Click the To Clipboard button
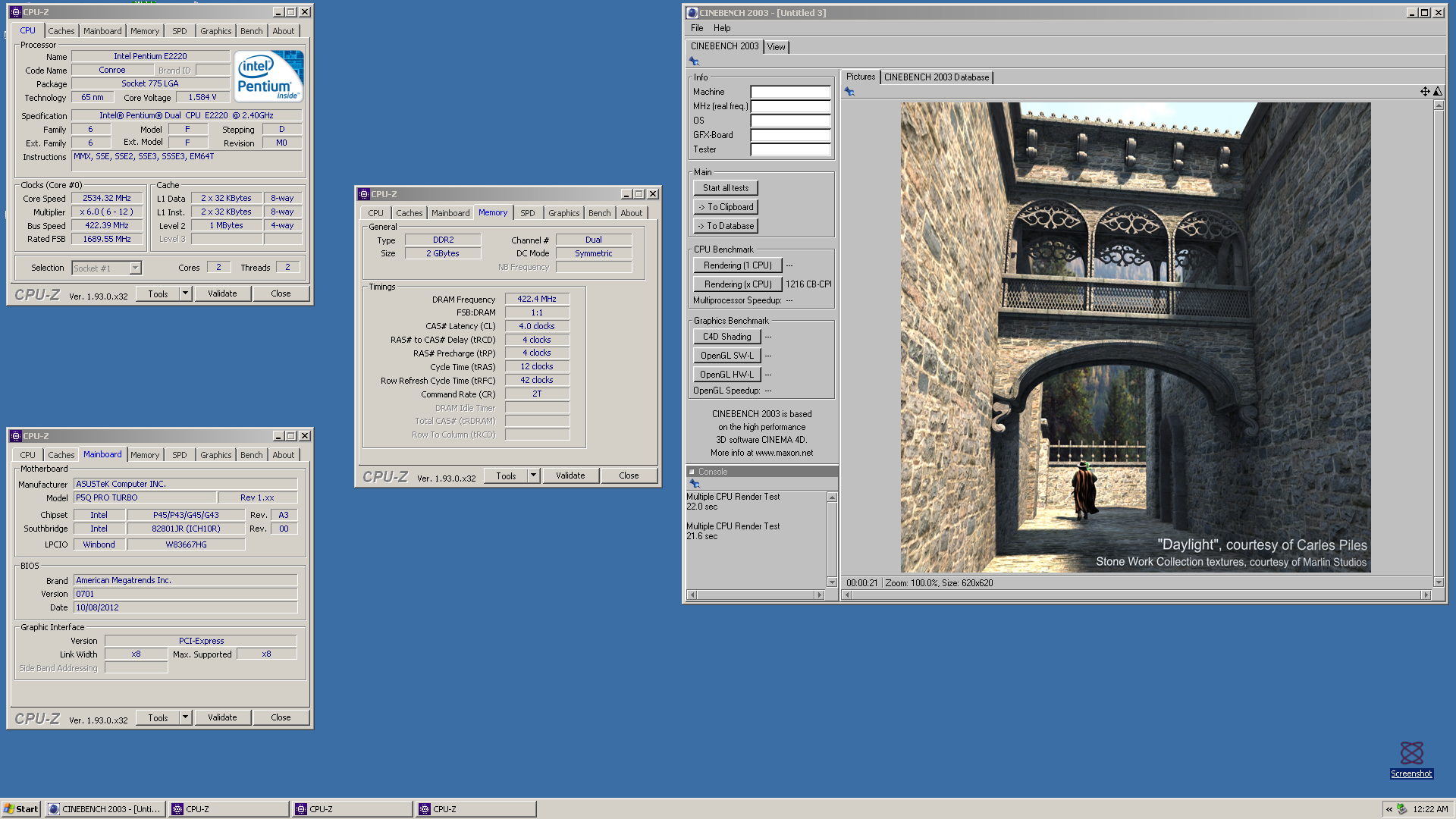This screenshot has height=819, width=1456. 726,207
